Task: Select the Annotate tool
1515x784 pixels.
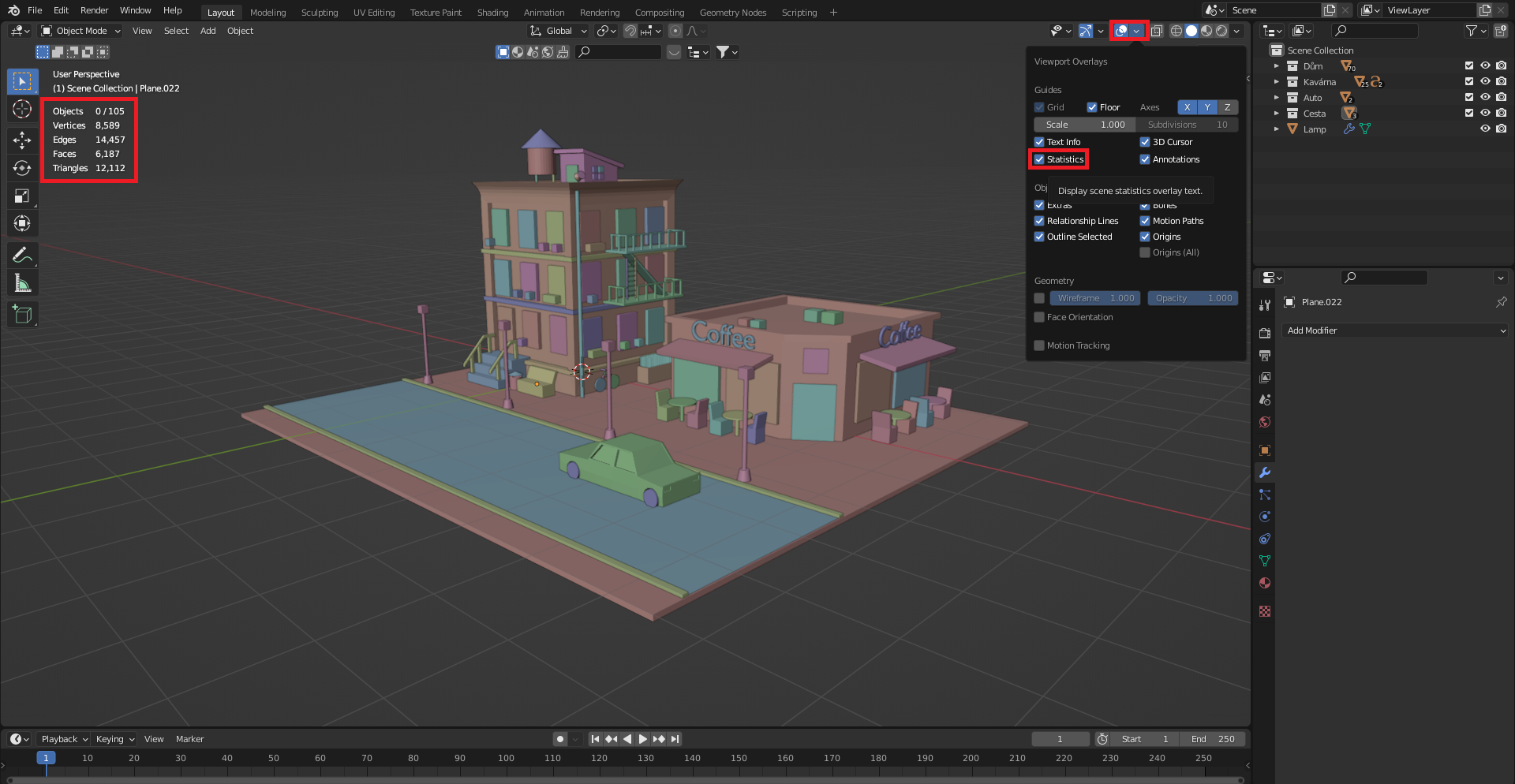Action: (x=22, y=254)
